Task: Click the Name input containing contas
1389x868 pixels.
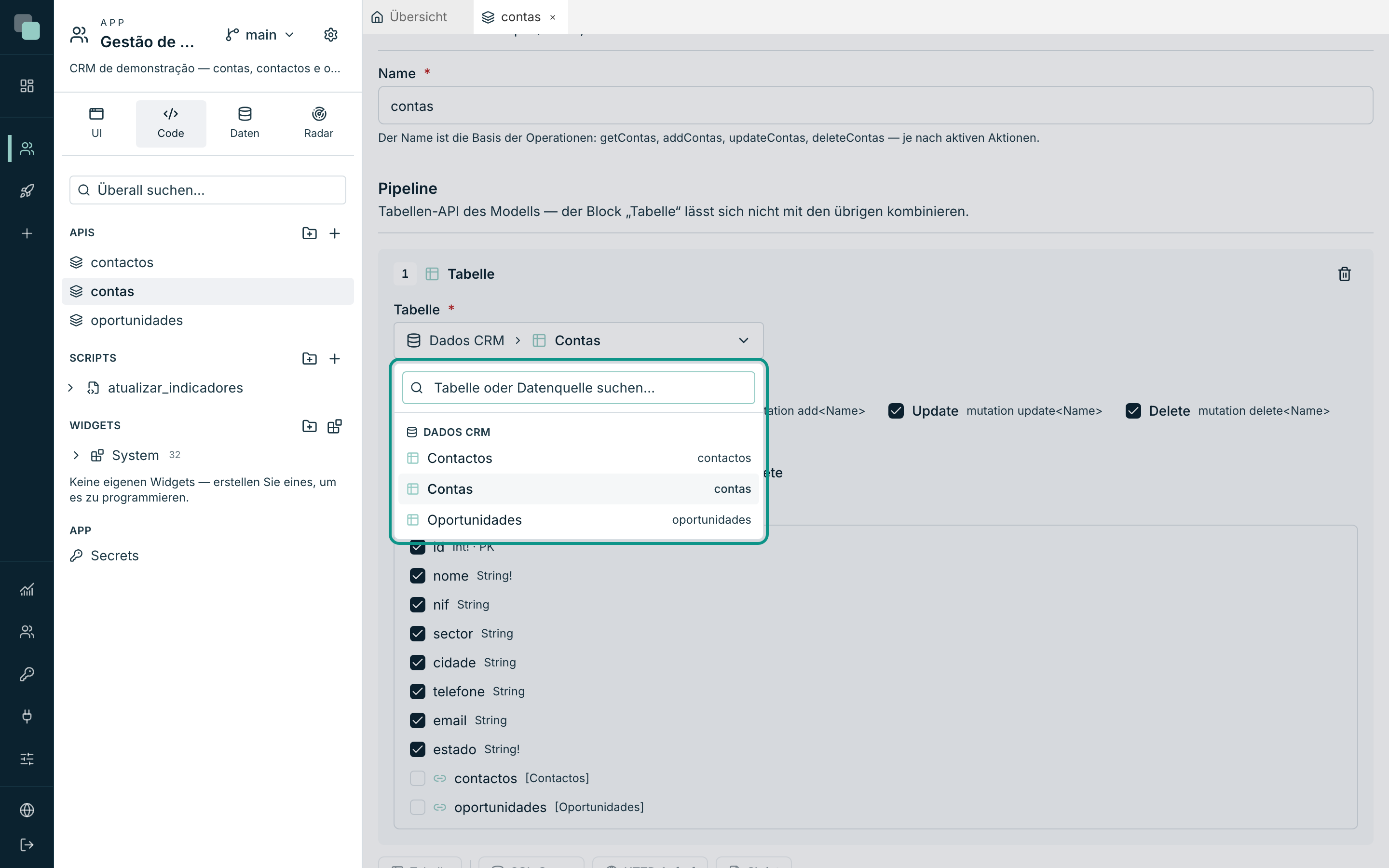Action: [x=875, y=106]
